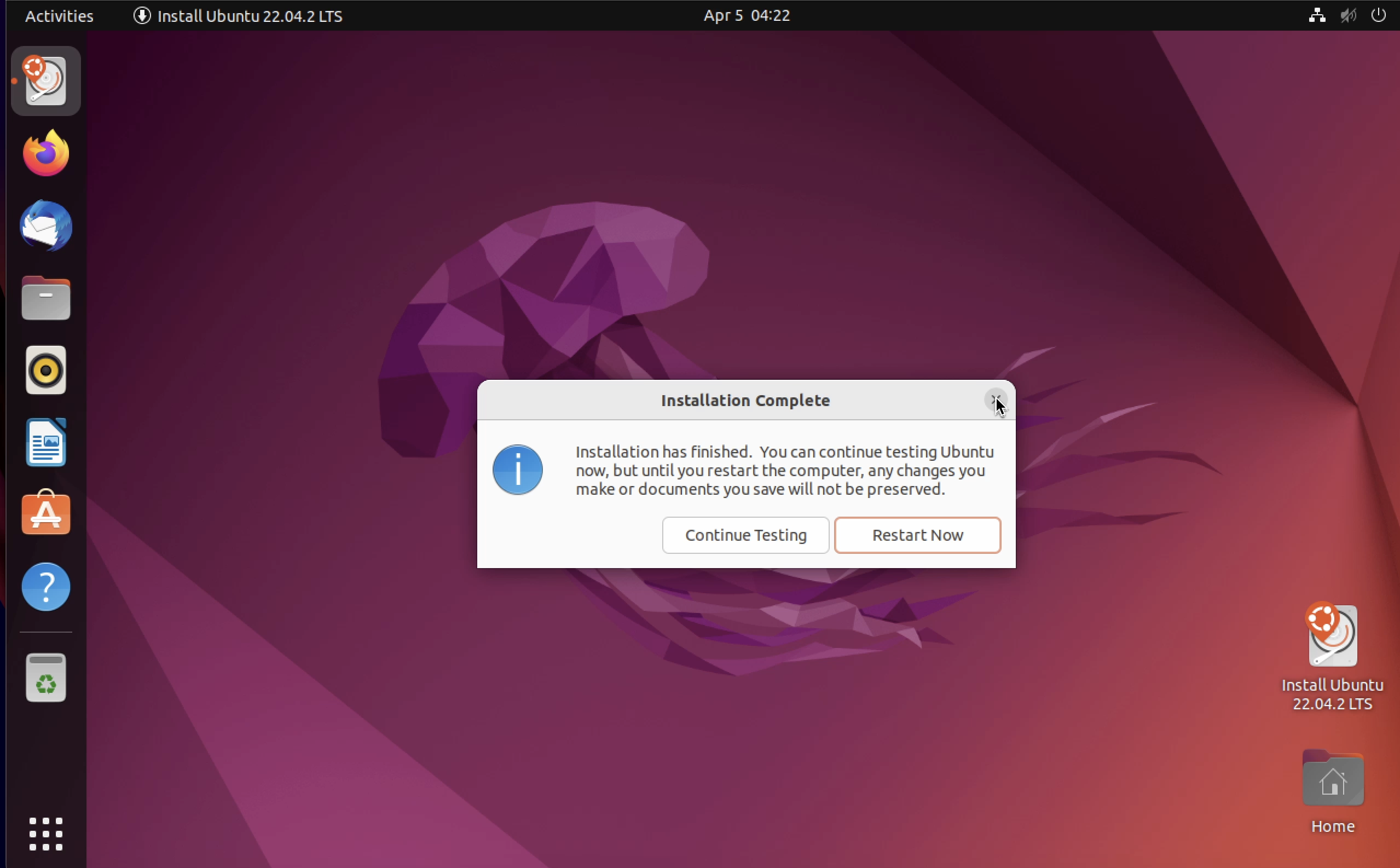Open the Help icon in dock
The image size is (1400, 868).
pos(45,587)
